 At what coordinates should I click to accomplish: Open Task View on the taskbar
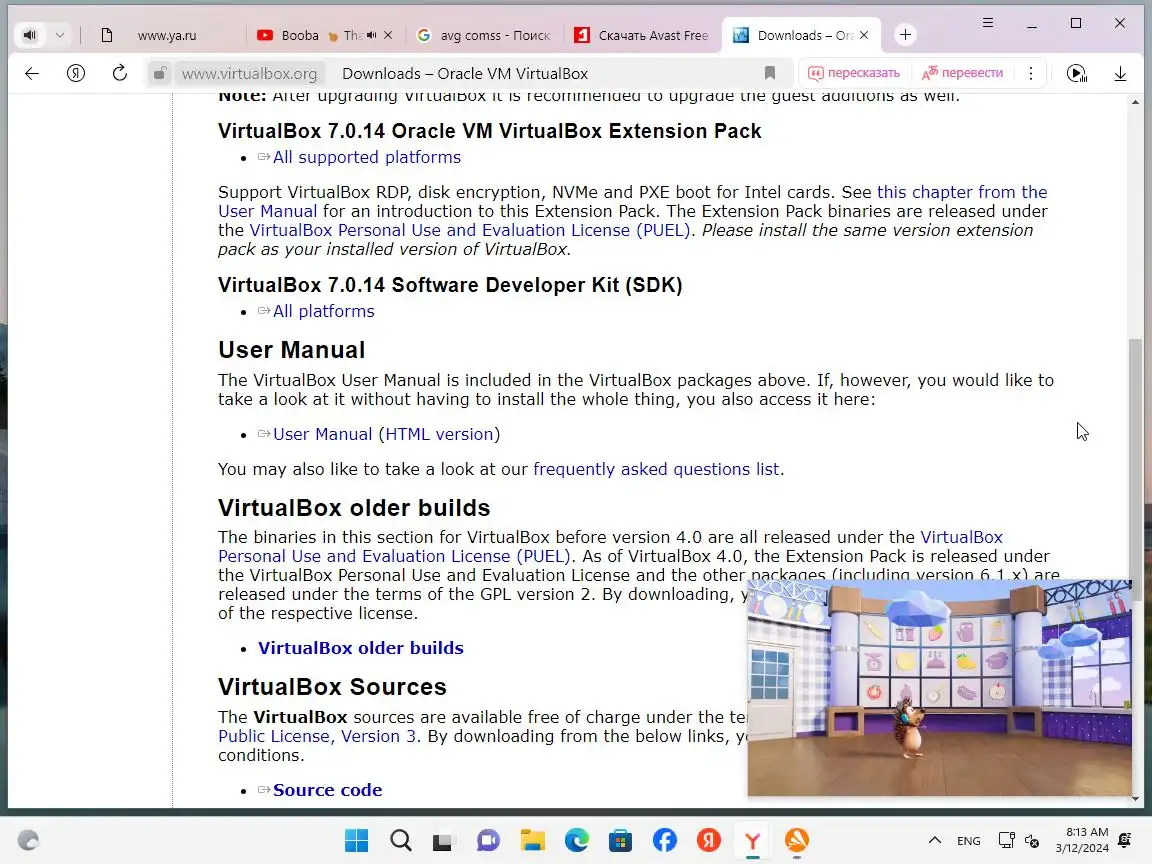click(443, 841)
